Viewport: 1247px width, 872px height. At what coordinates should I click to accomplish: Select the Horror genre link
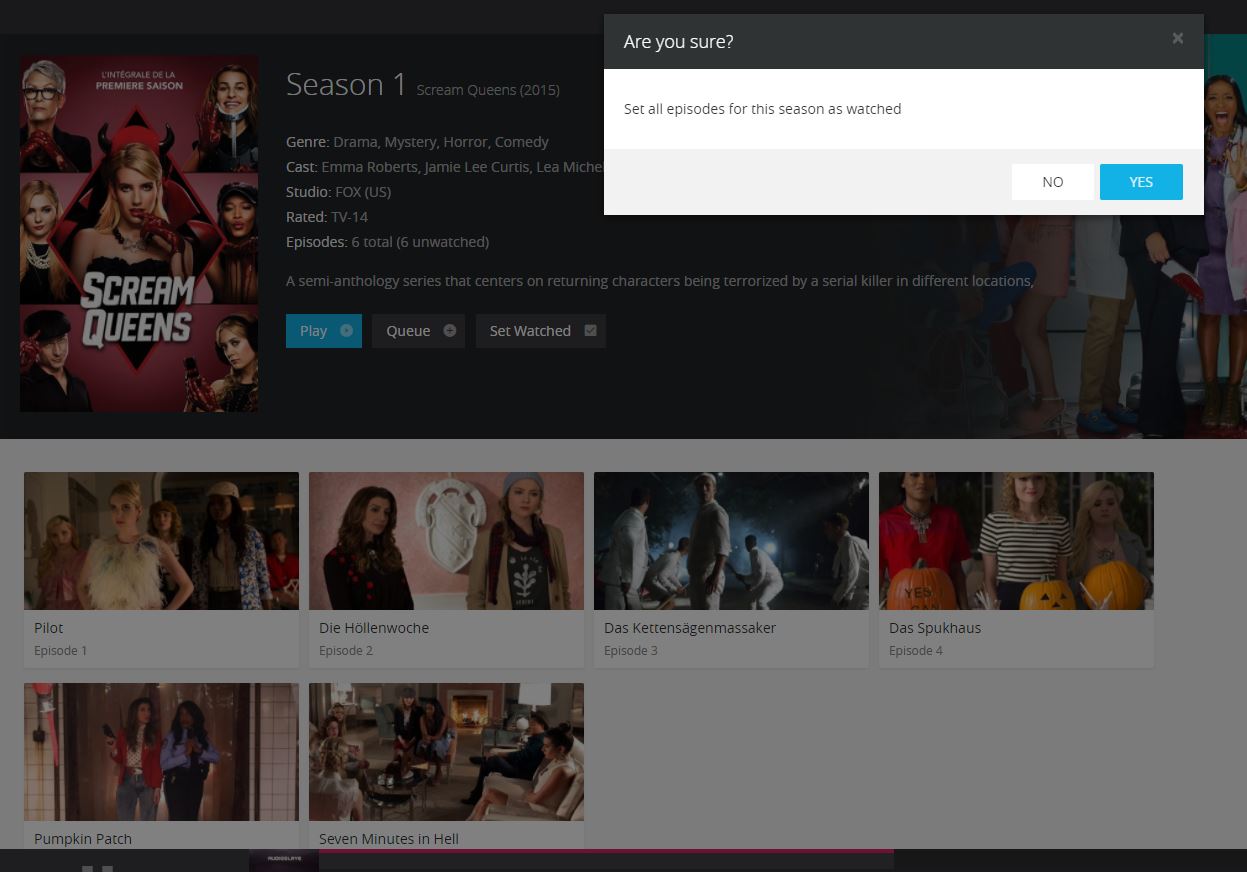pos(464,142)
